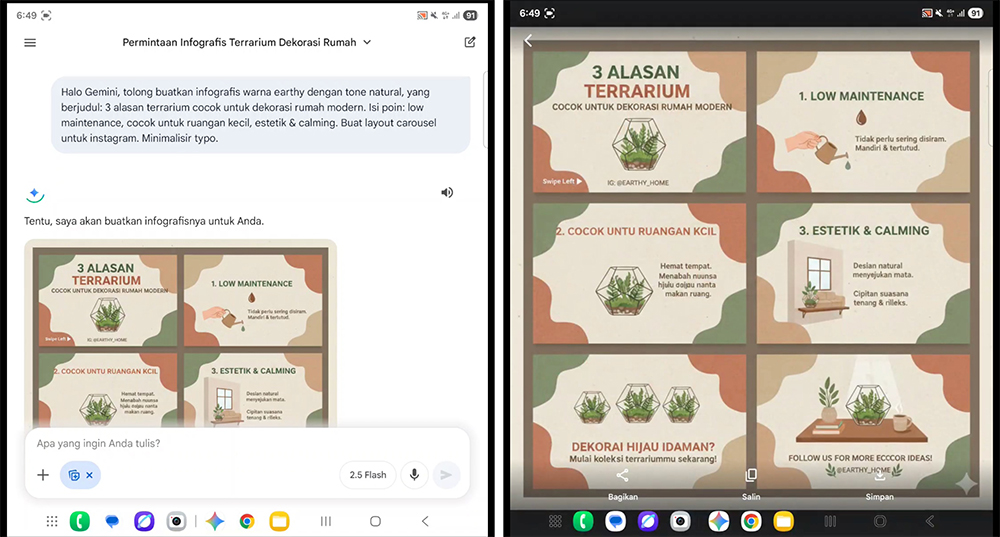This screenshot has width=1000, height=537.
Task: Open the 2.5 Flash model selector
Action: [x=368, y=475]
